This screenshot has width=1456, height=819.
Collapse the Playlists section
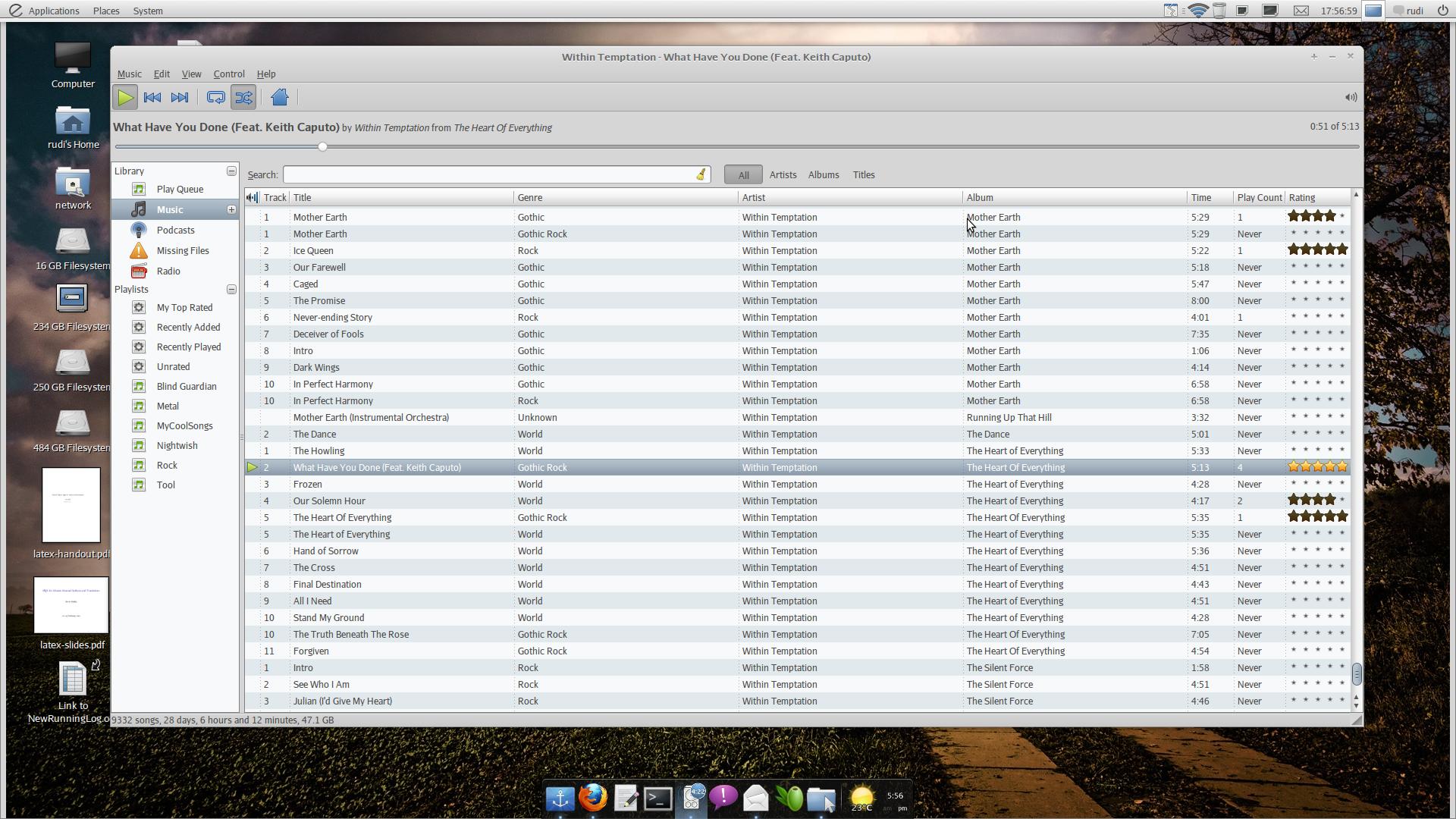pos(231,290)
